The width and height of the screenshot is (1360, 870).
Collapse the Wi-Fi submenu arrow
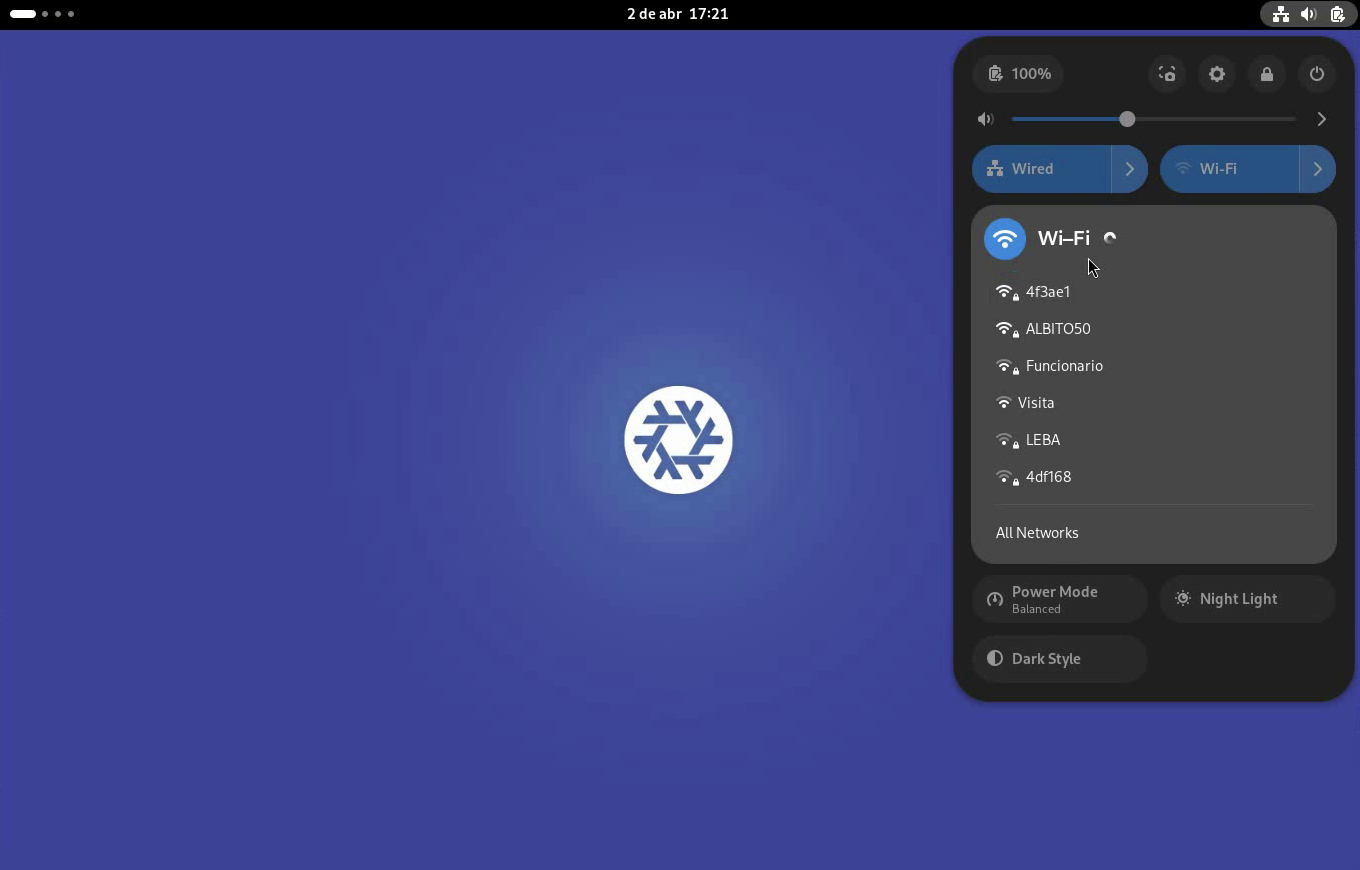point(1318,169)
